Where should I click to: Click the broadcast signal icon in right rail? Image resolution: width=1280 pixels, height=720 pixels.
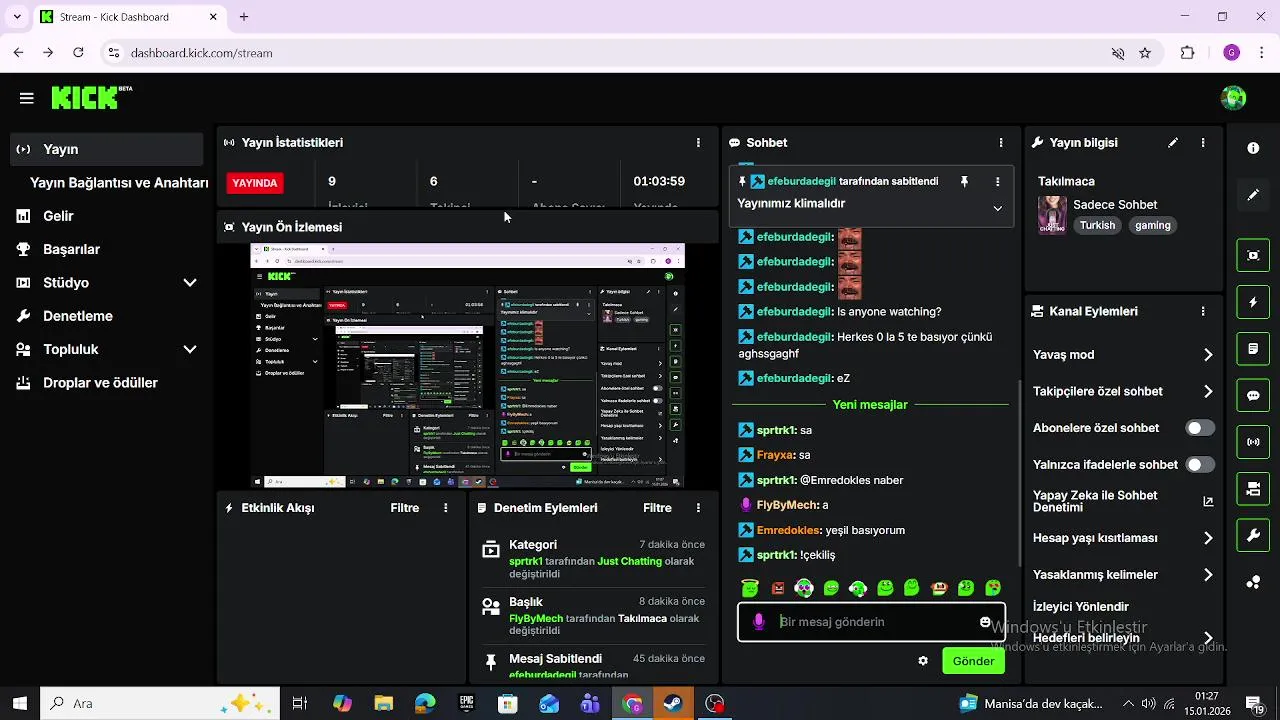tap(1253, 442)
